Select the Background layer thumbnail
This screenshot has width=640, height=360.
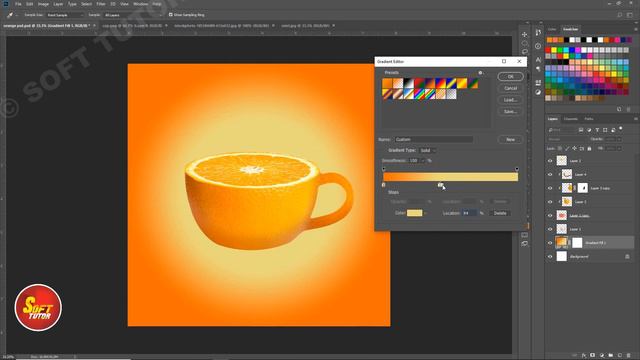tap(562, 256)
